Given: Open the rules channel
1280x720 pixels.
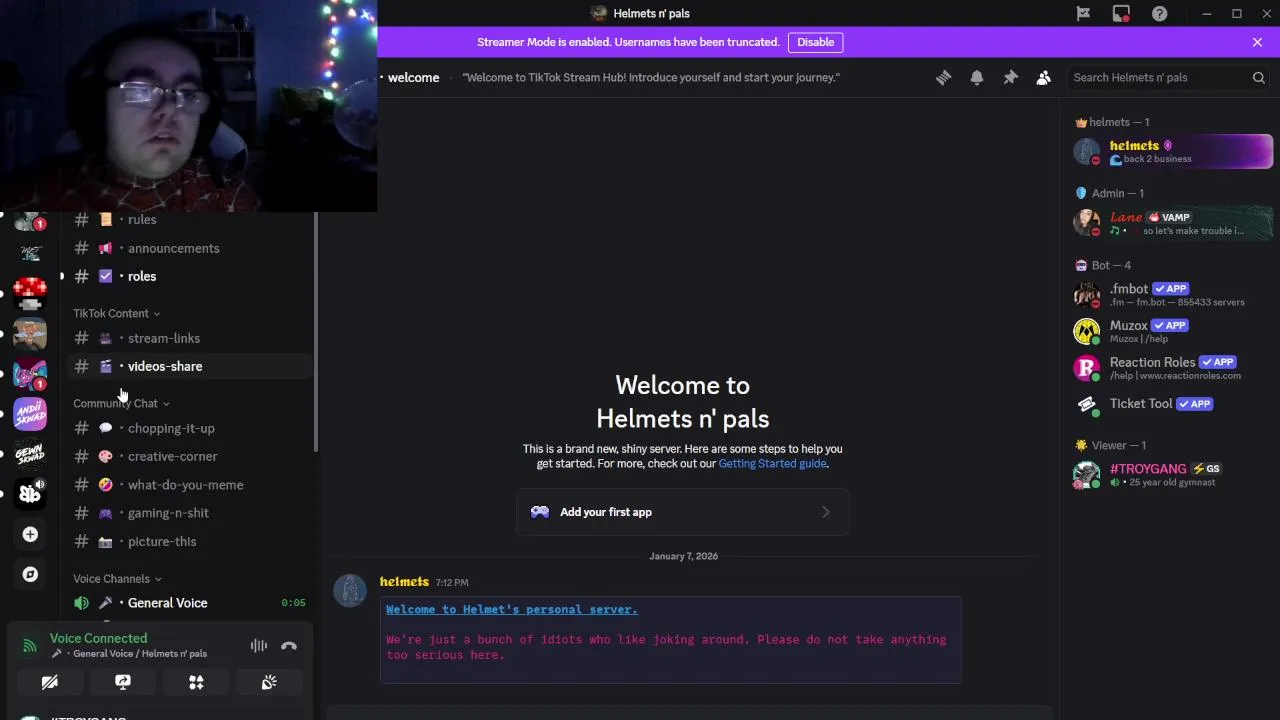Looking at the screenshot, I should (188, 220).
